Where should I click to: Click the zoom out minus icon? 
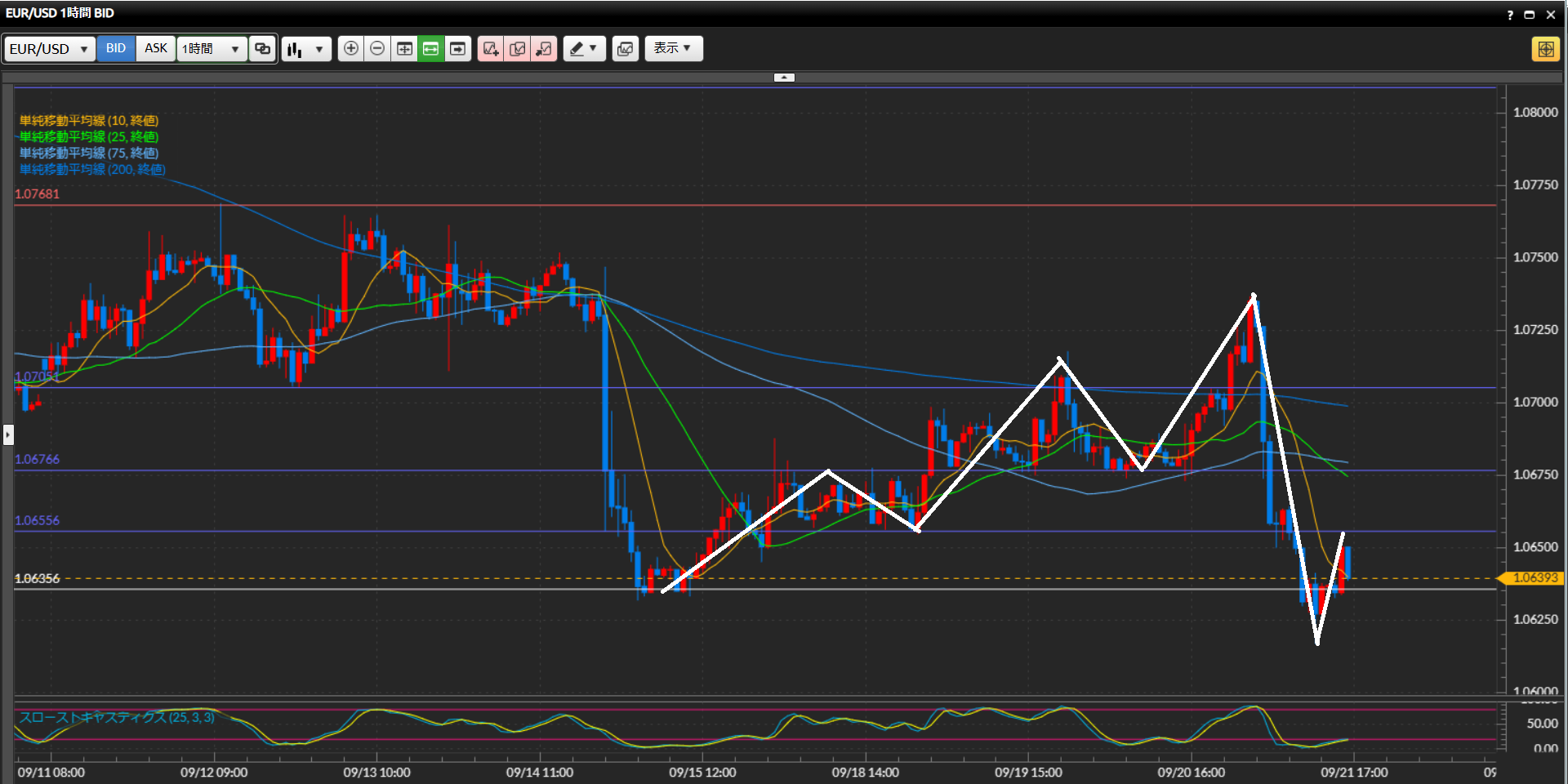(377, 49)
